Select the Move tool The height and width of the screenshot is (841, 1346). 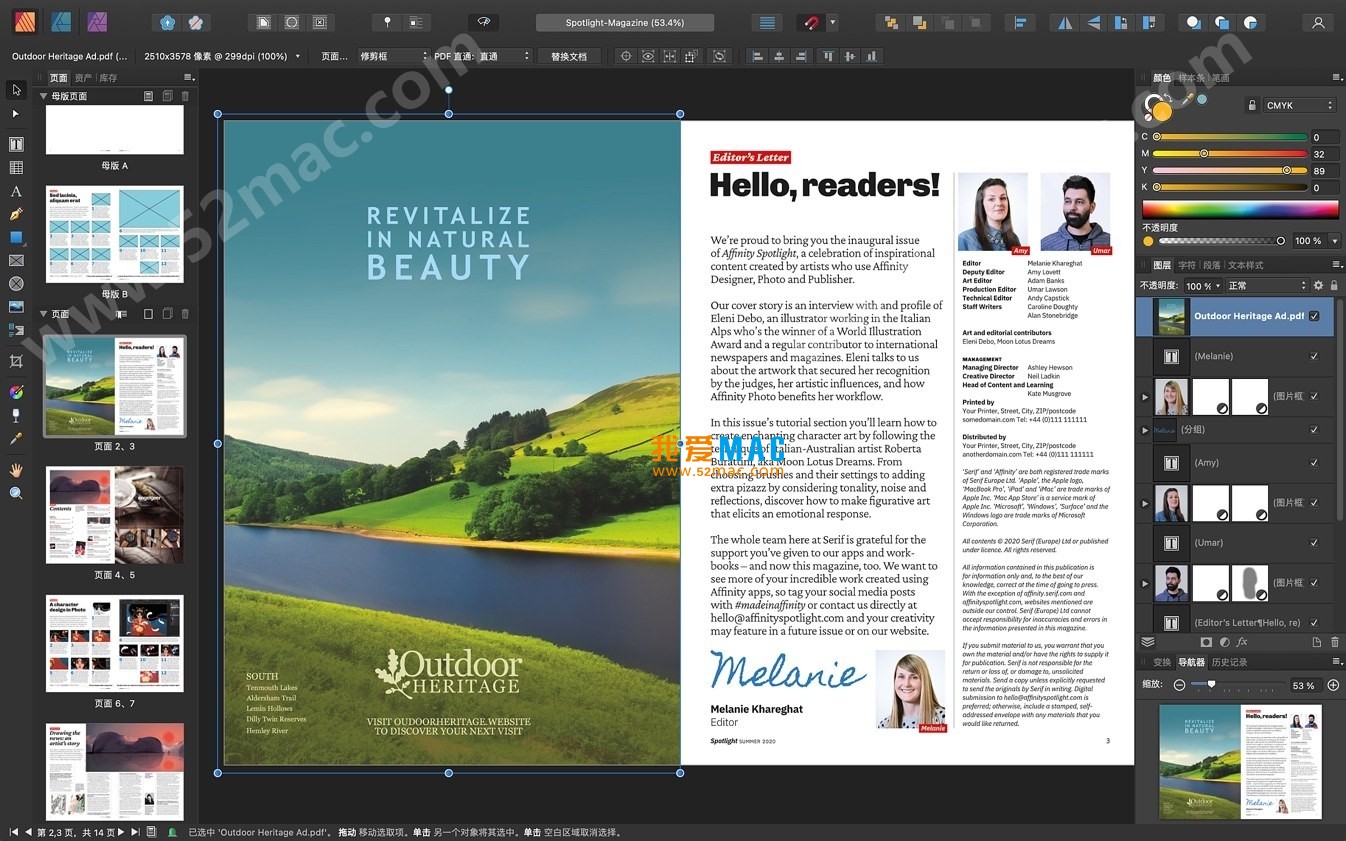(16, 90)
